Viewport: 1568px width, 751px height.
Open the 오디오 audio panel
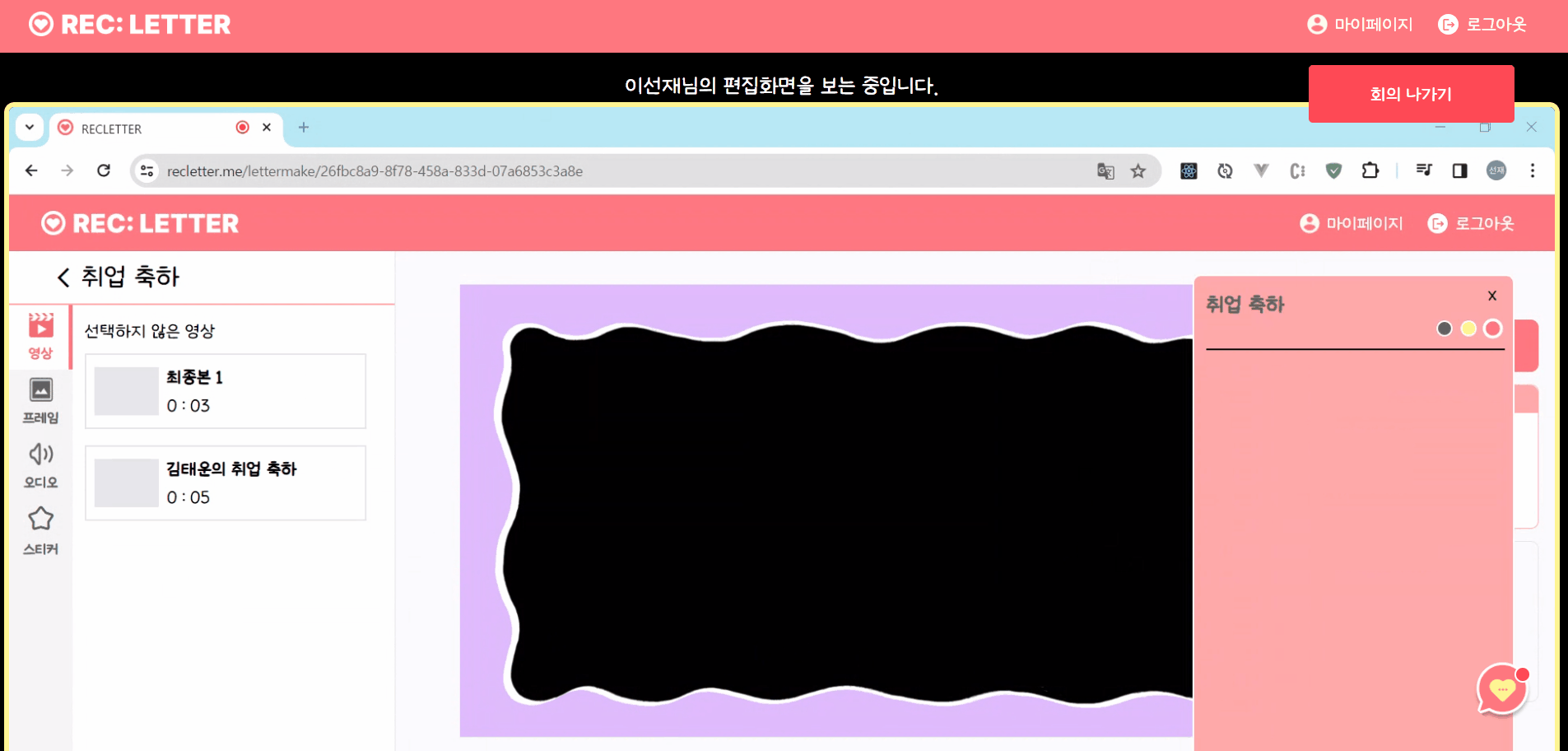coord(40,465)
